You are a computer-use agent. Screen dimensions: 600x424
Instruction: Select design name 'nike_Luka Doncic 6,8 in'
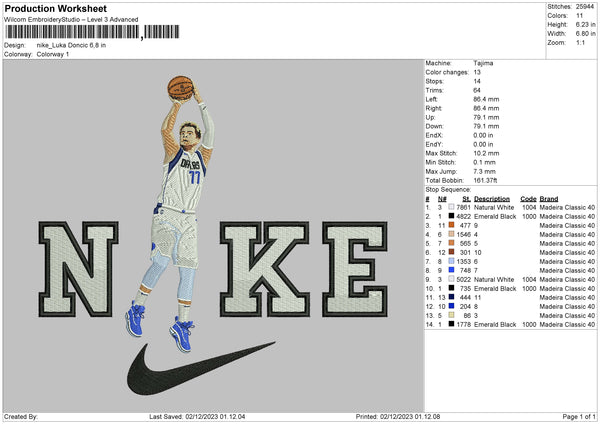tap(71, 45)
